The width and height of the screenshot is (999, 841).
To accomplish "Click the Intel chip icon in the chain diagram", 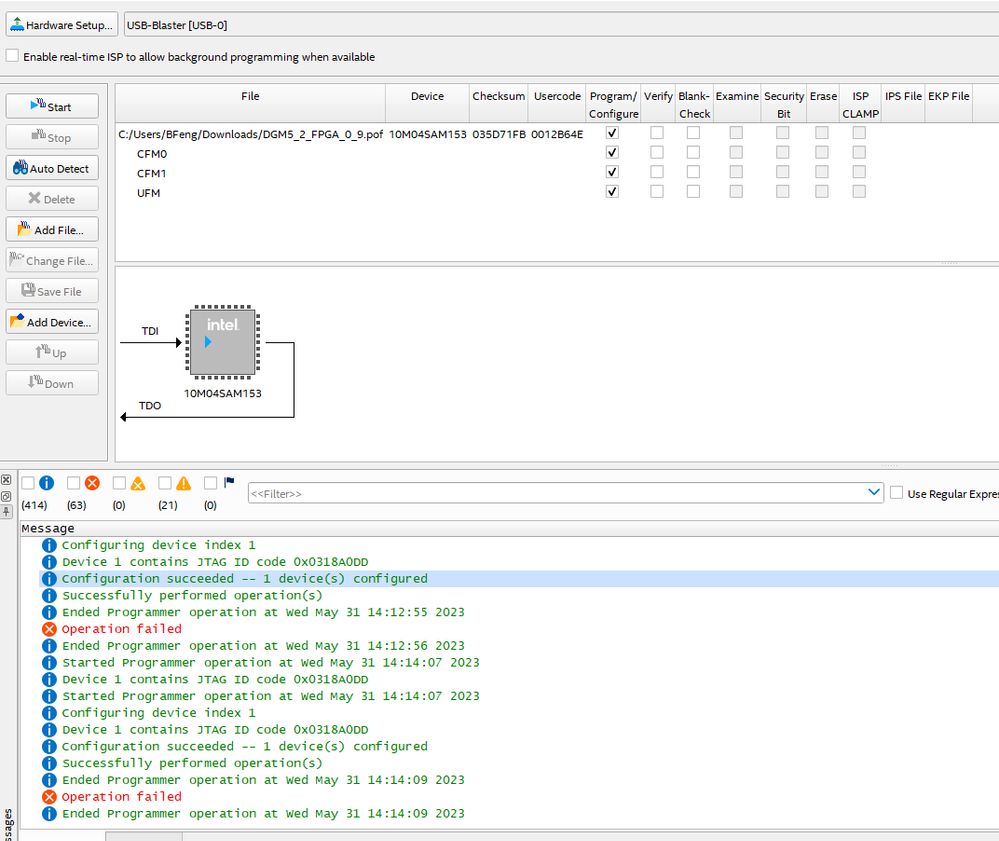I will [x=222, y=343].
